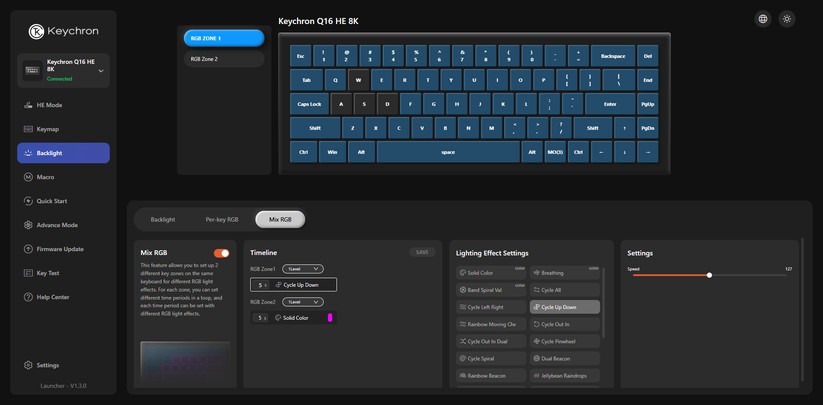The image size is (823, 405).
Task: Click the Macro sidebar icon
Action: [x=28, y=177]
